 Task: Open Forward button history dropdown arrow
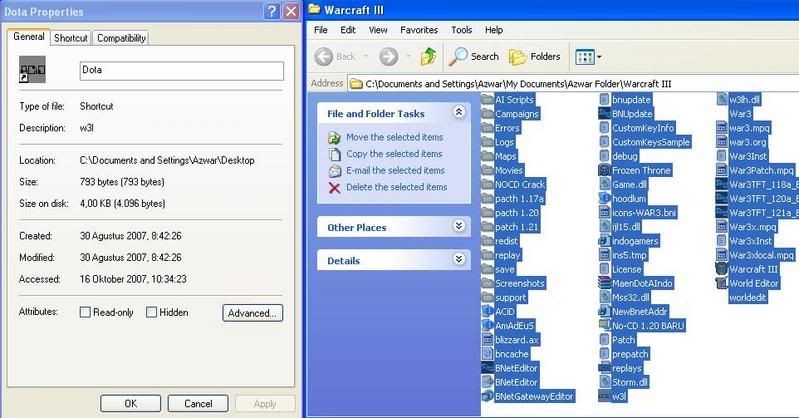[408, 57]
